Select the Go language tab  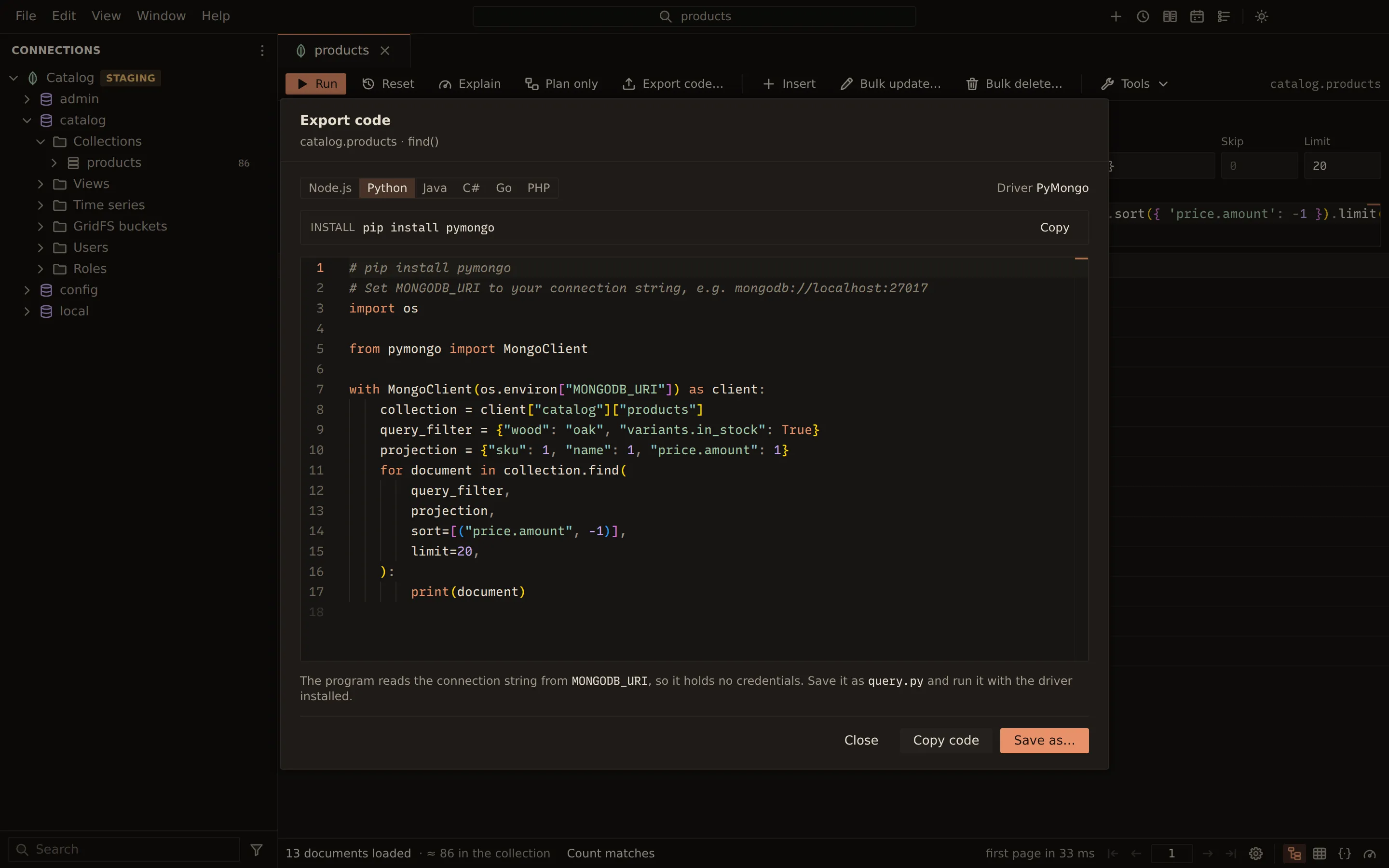(x=504, y=188)
